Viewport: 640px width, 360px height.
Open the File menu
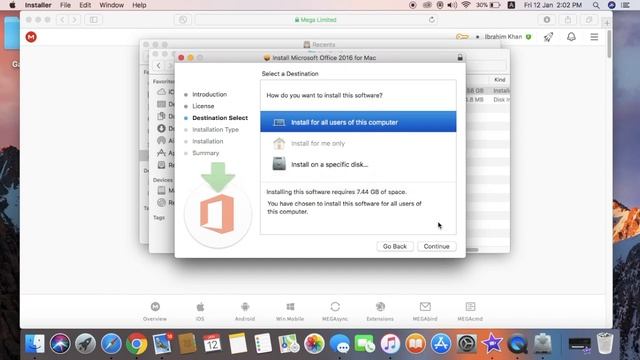pyautogui.click(x=65, y=5)
